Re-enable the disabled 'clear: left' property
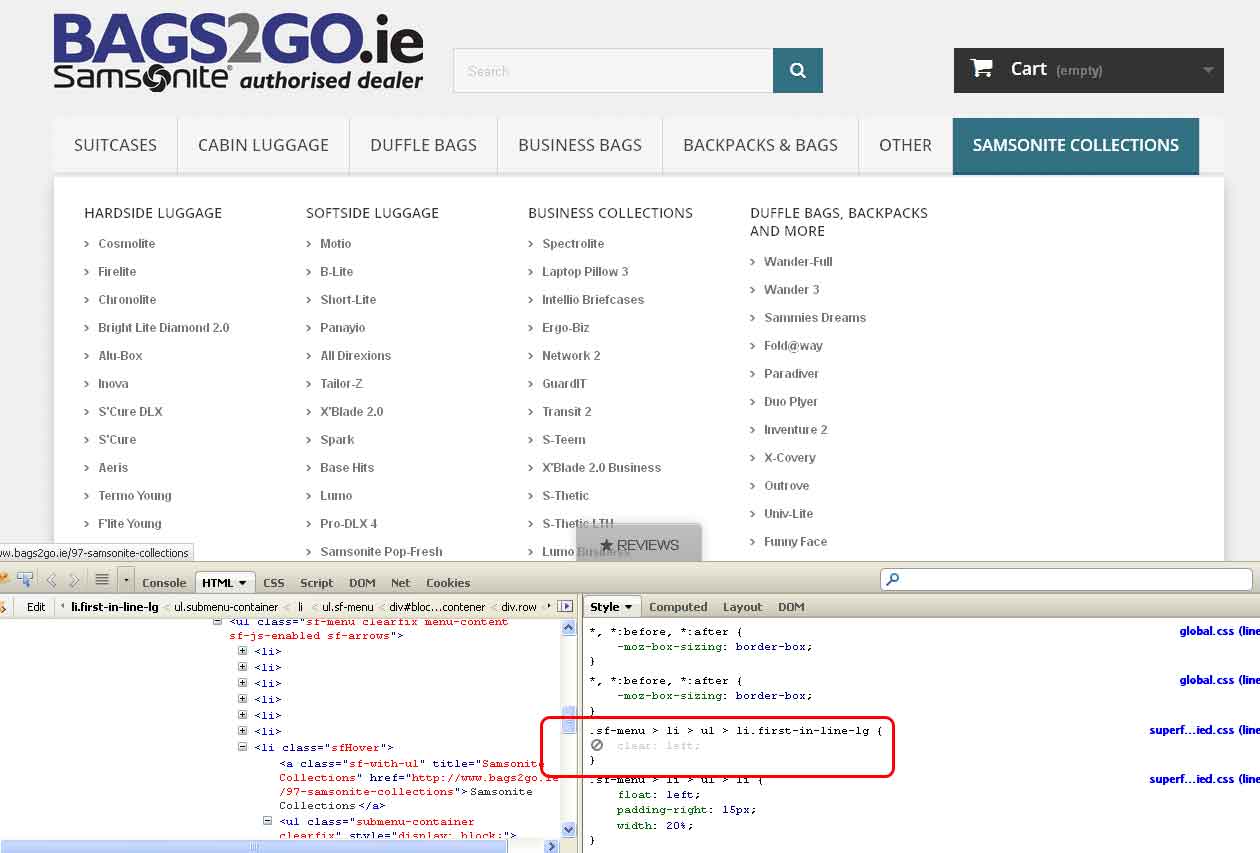1260x853 pixels. (597, 746)
